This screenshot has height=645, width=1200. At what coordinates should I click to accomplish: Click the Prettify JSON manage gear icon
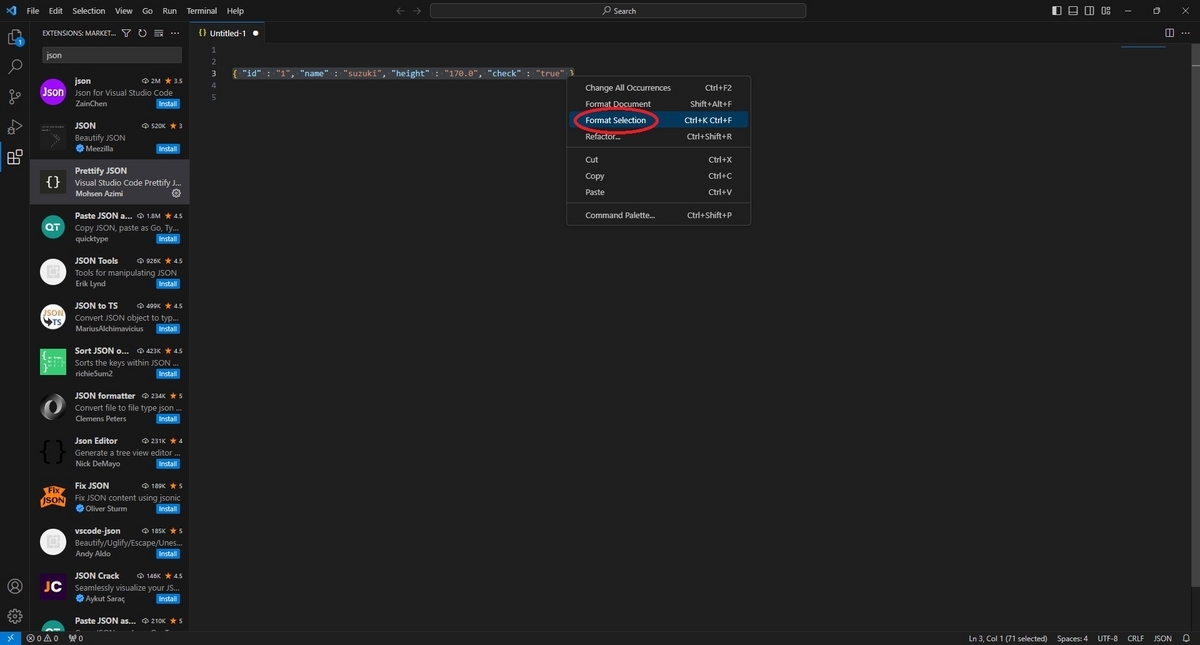[x=176, y=194]
